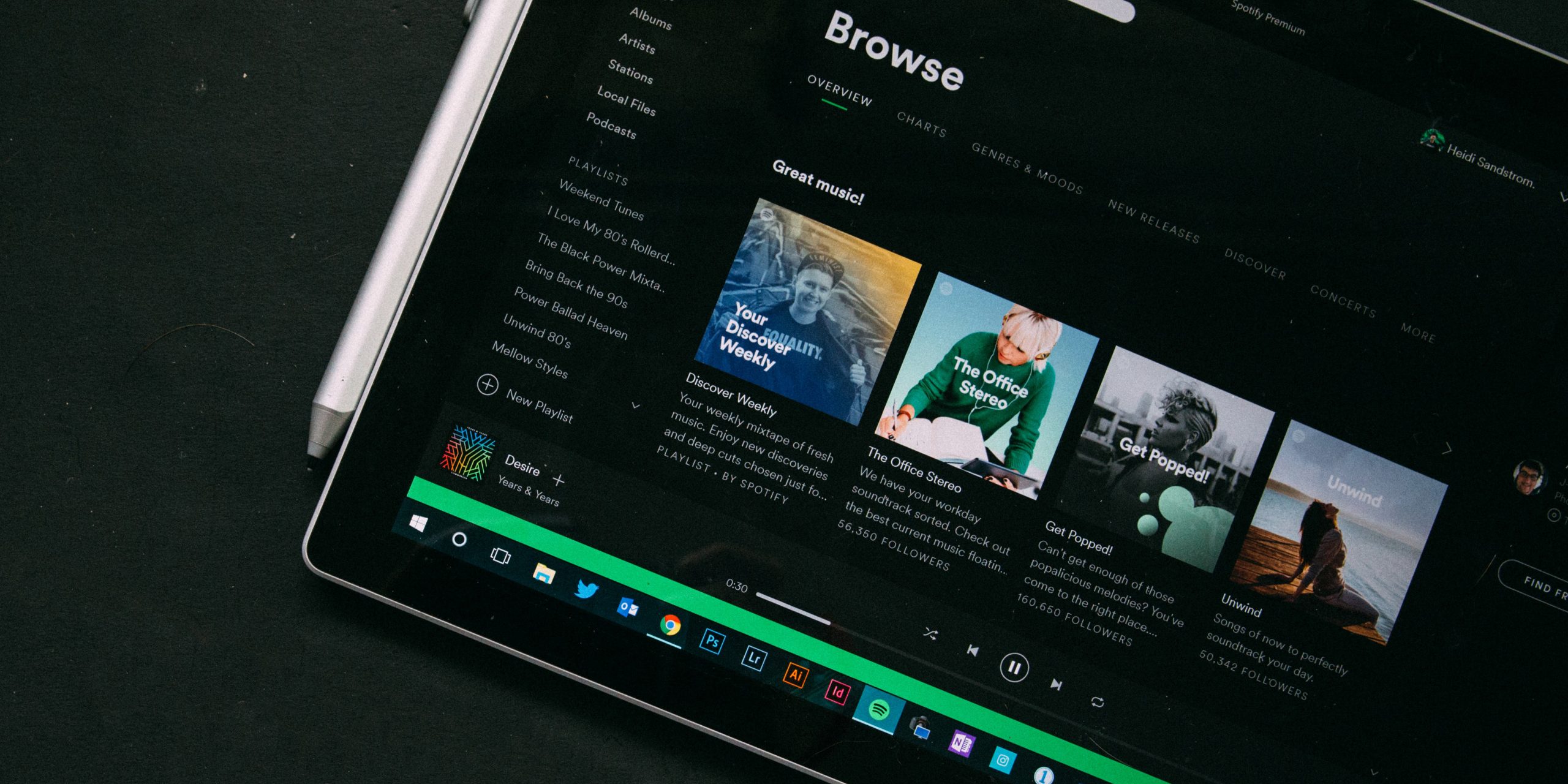Open the Windows Start menu
Image resolution: width=1568 pixels, height=784 pixels.
coord(419,524)
